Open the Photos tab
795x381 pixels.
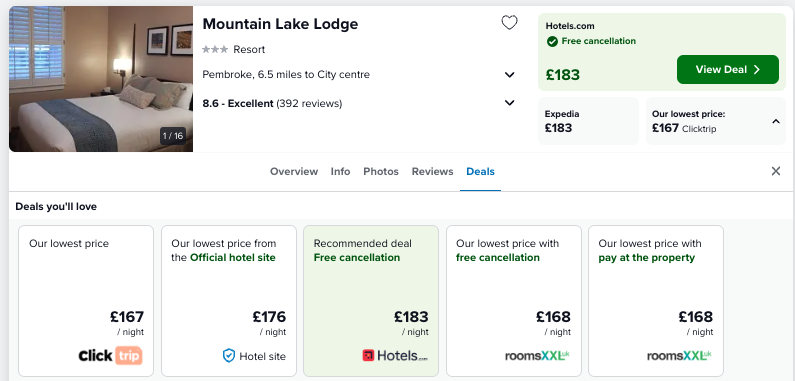click(381, 171)
